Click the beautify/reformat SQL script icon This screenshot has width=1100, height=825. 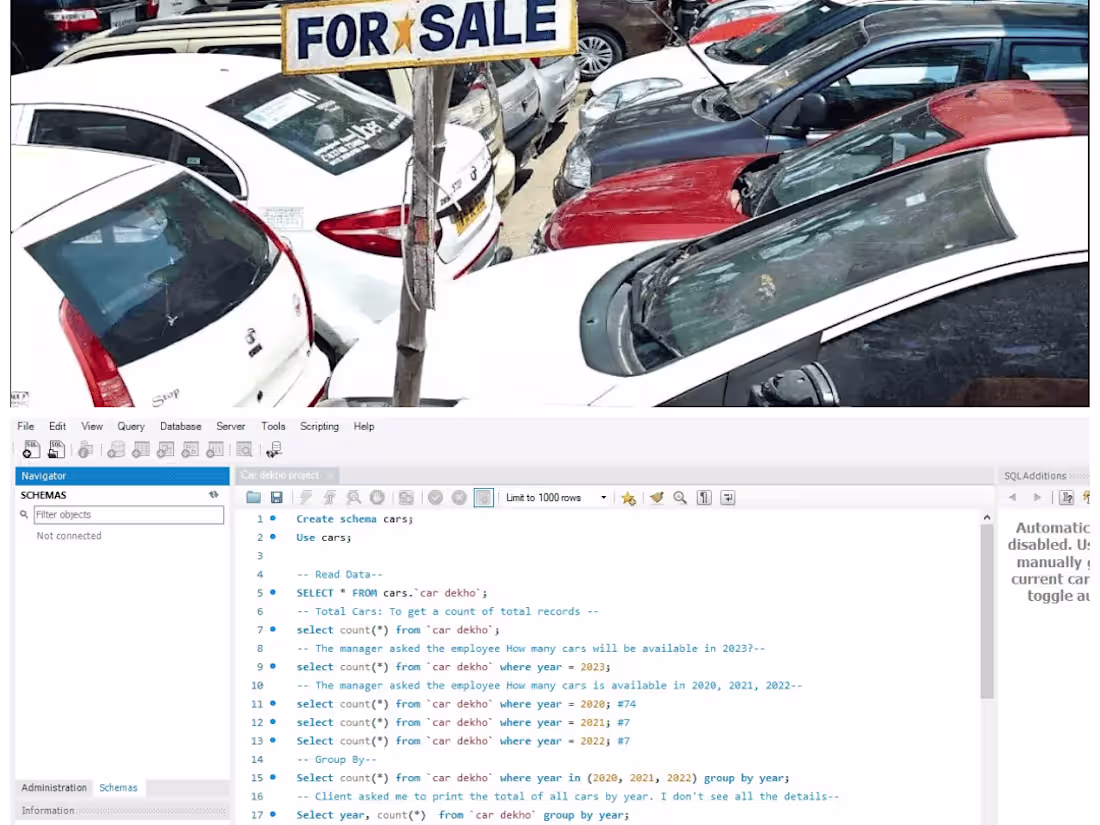[x=654, y=497]
